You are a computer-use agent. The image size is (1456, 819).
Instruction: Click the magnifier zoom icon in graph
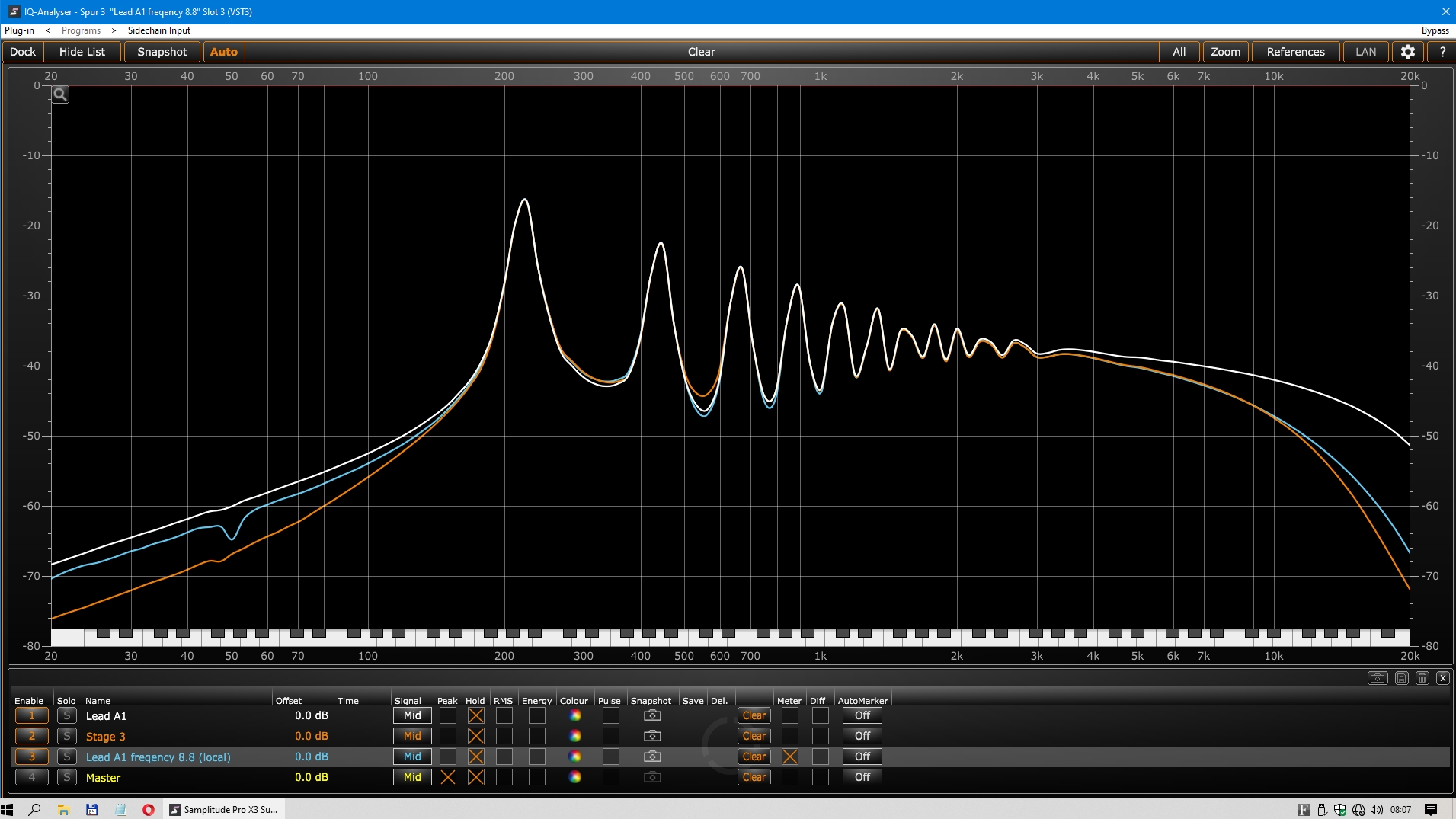60,94
